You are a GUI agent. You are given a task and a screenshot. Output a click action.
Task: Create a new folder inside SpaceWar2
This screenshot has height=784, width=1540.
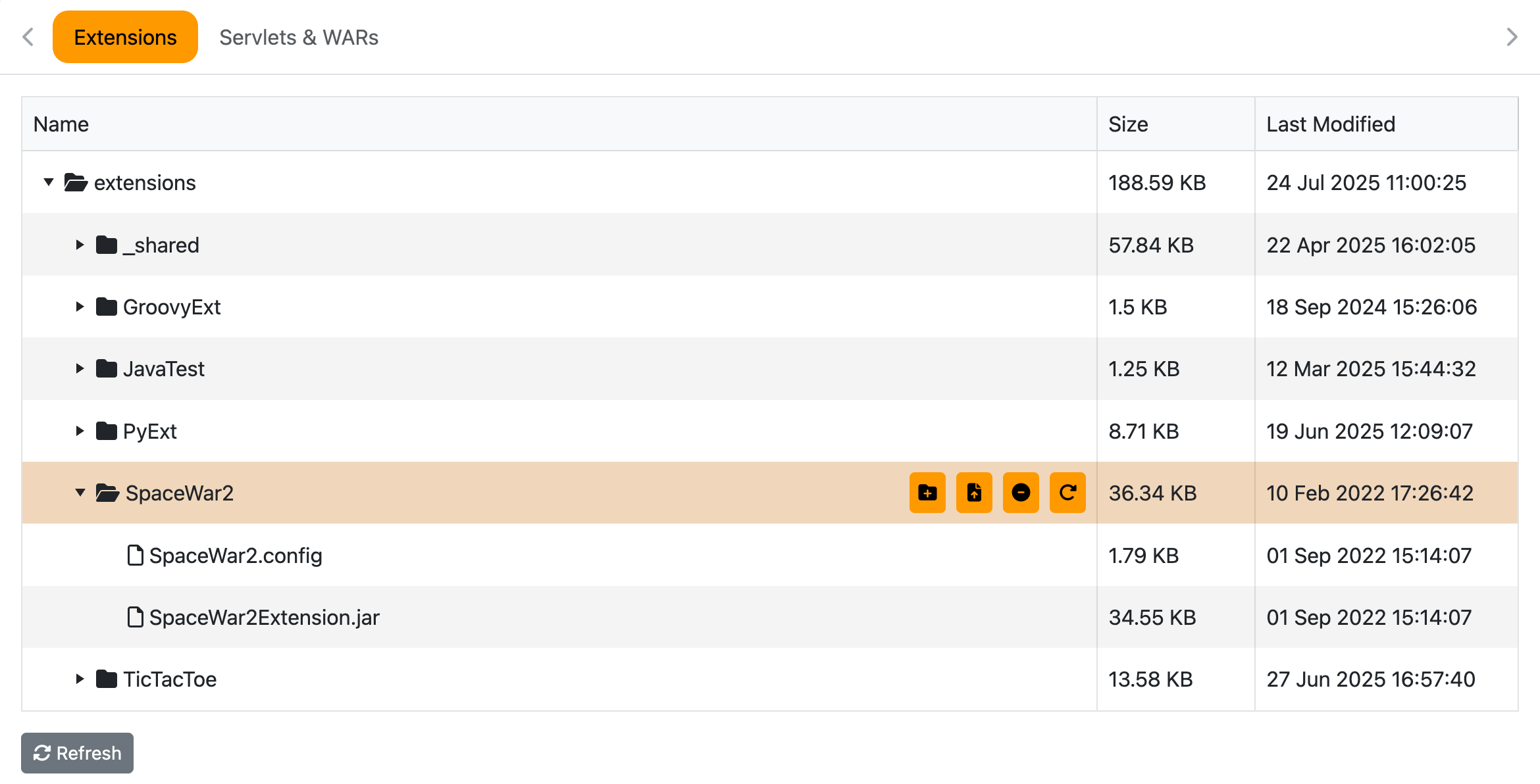coord(927,493)
